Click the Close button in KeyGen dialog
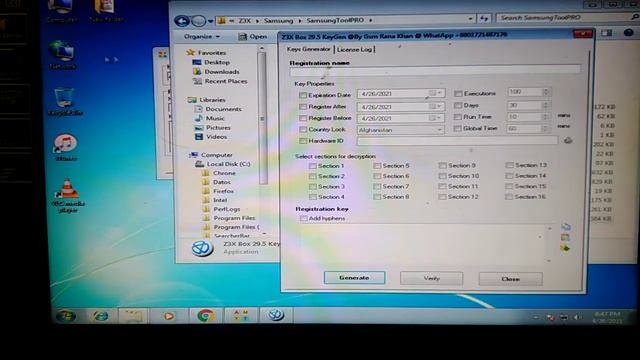 point(511,279)
